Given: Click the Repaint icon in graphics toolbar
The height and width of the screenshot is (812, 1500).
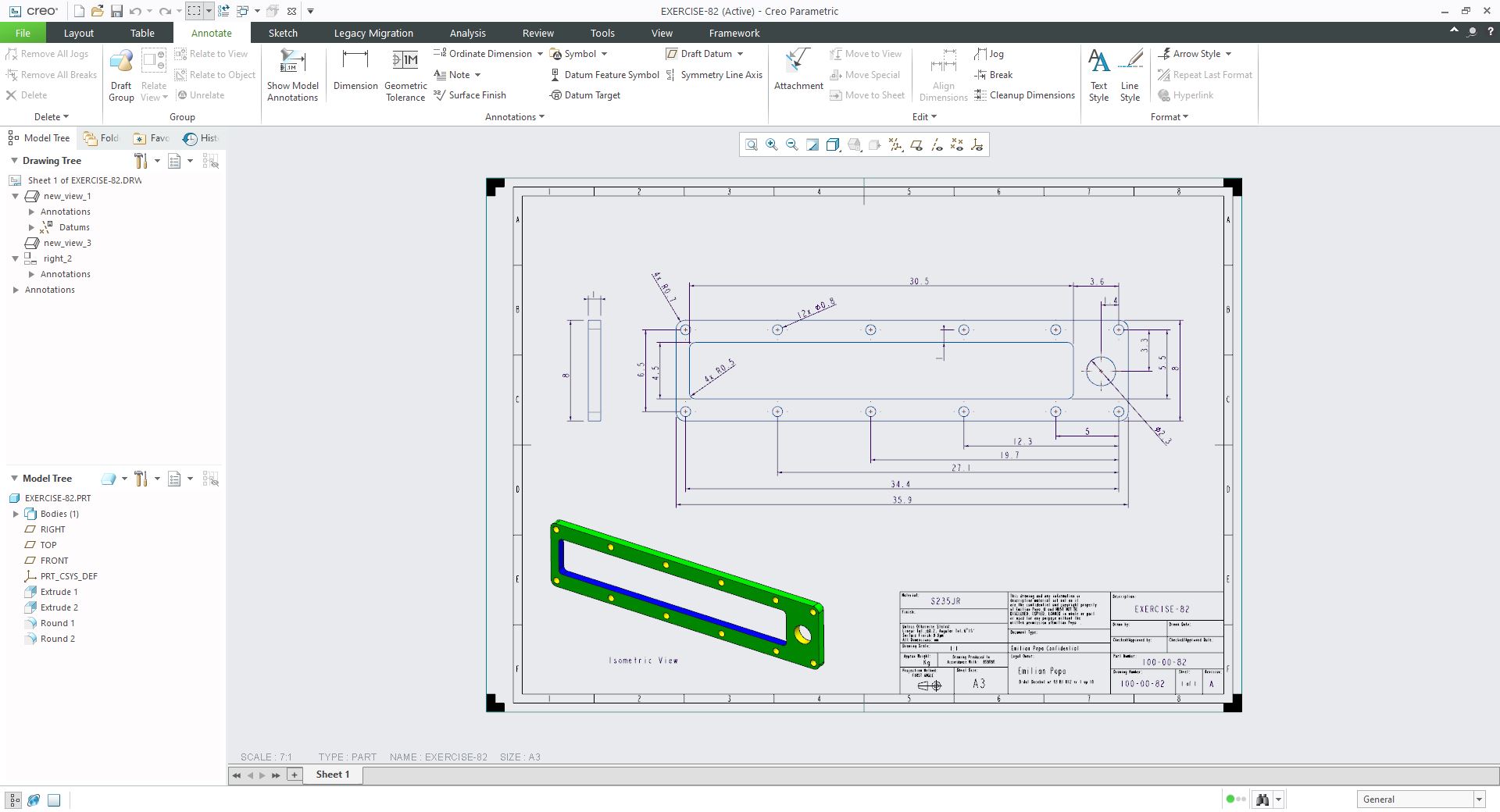Looking at the screenshot, I should click(x=812, y=145).
